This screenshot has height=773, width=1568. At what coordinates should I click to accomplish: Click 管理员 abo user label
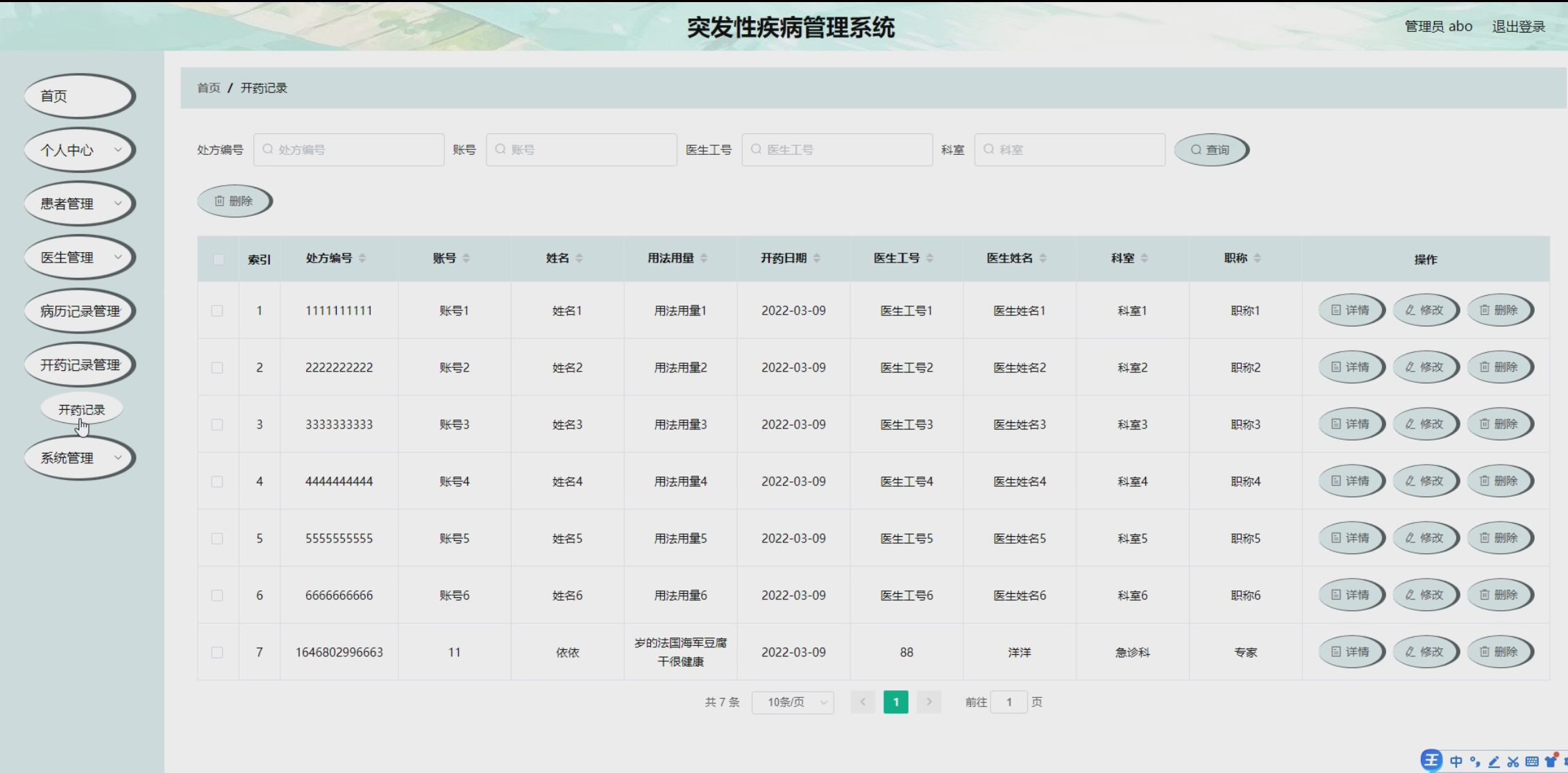pyautogui.click(x=1438, y=26)
